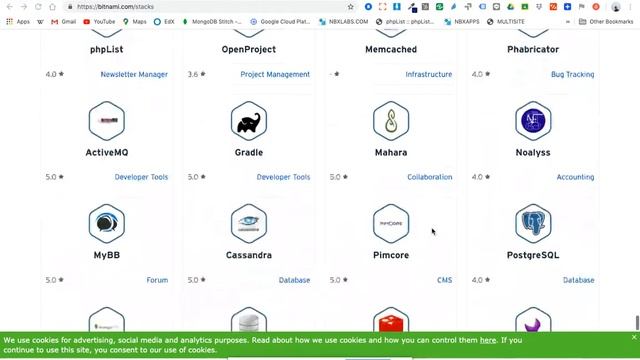Open the Gmail bookmark
640x360 pixels.
point(63,22)
